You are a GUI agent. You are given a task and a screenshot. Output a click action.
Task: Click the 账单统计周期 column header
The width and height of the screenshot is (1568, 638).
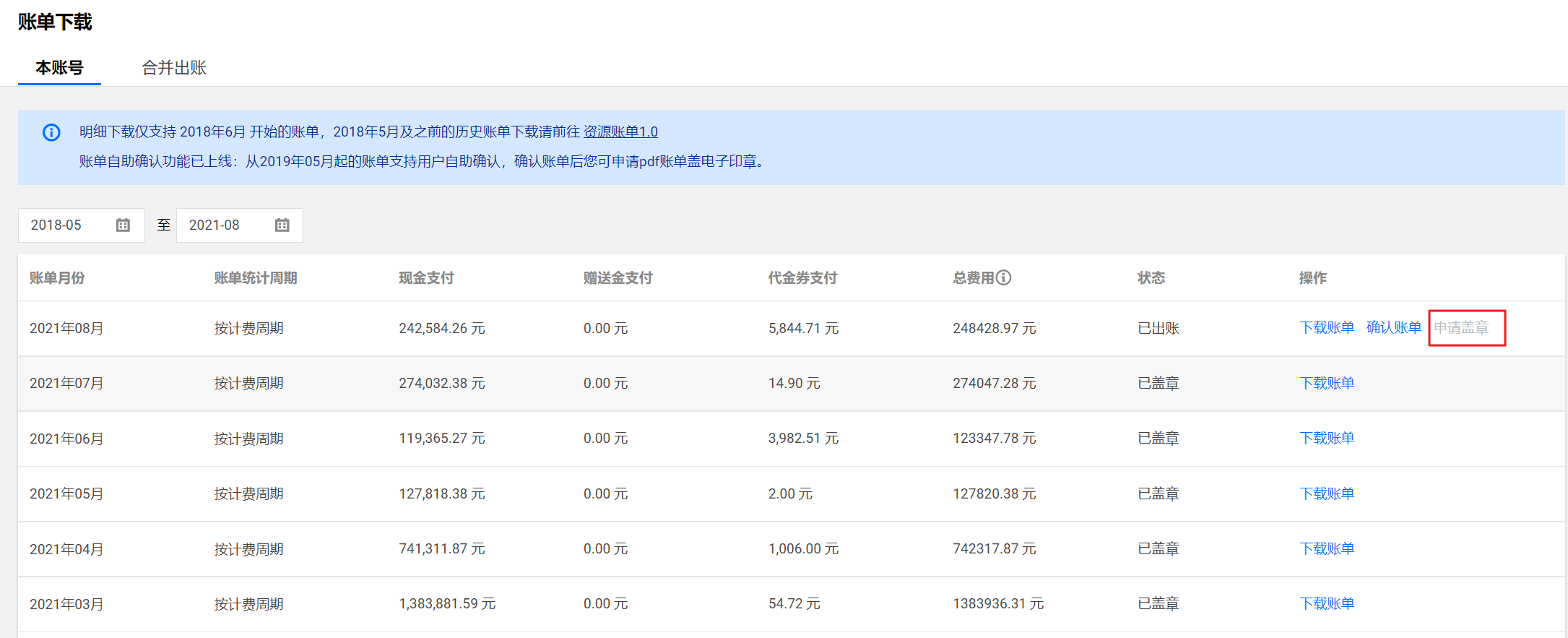256,278
